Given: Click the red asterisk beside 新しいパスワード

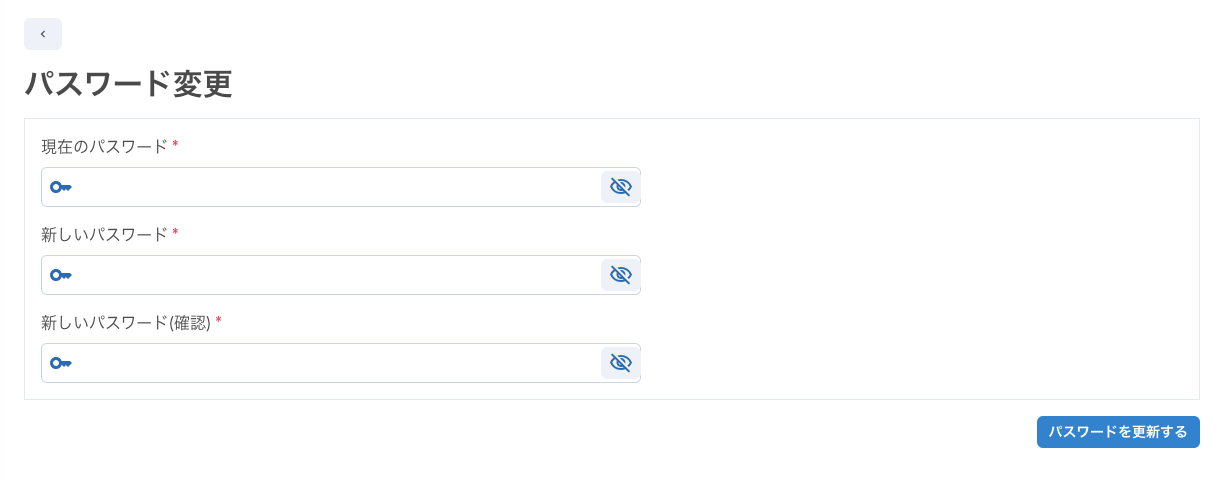Looking at the screenshot, I should click(x=175, y=232).
